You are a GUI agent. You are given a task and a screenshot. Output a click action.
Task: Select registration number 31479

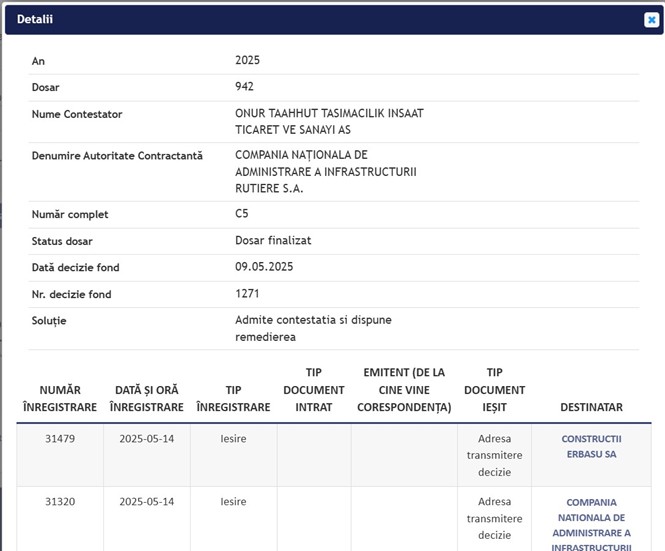pyautogui.click(x=60, y=439)
